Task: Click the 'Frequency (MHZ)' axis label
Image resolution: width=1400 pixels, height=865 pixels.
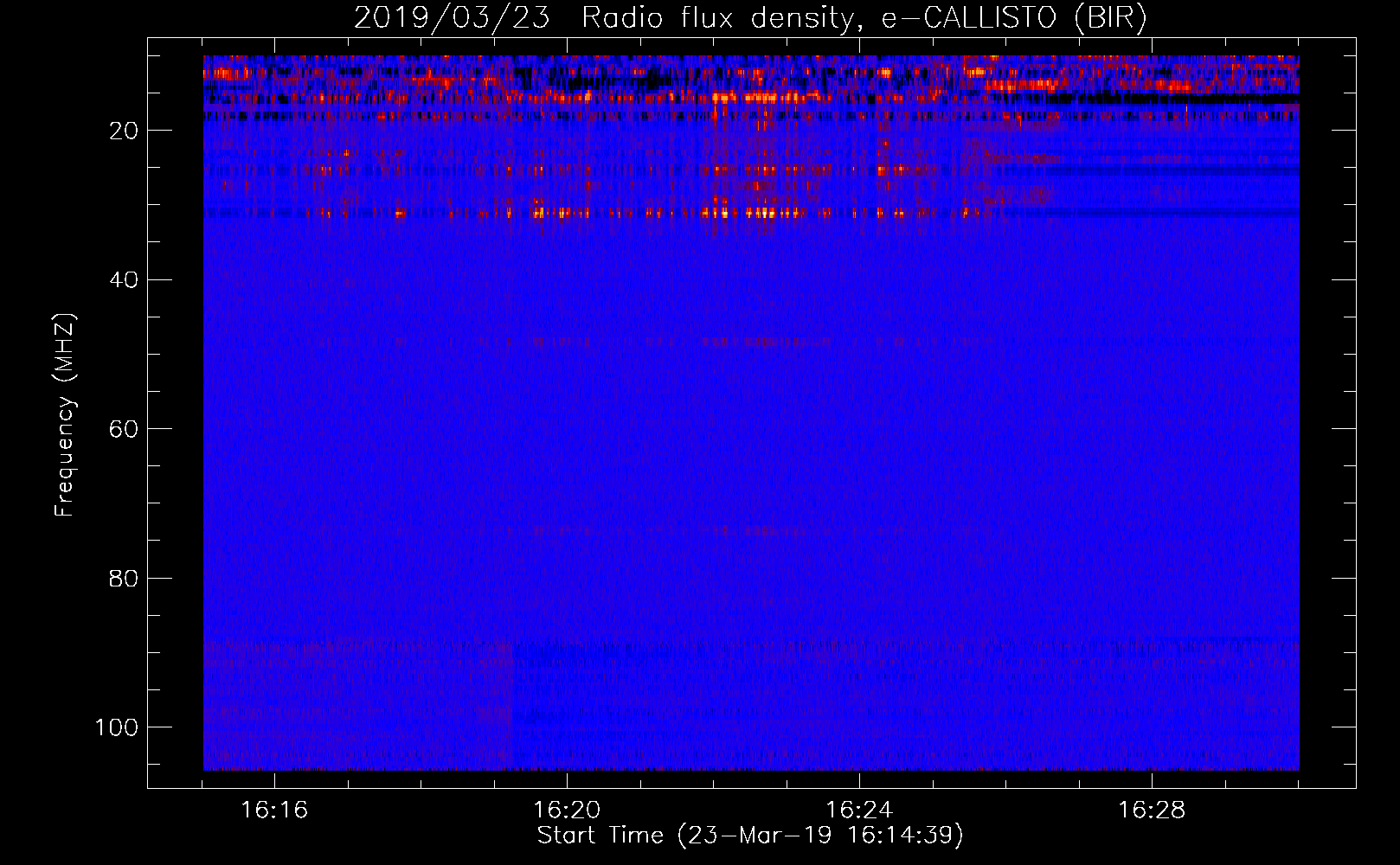Action: (x=65, y=414)
